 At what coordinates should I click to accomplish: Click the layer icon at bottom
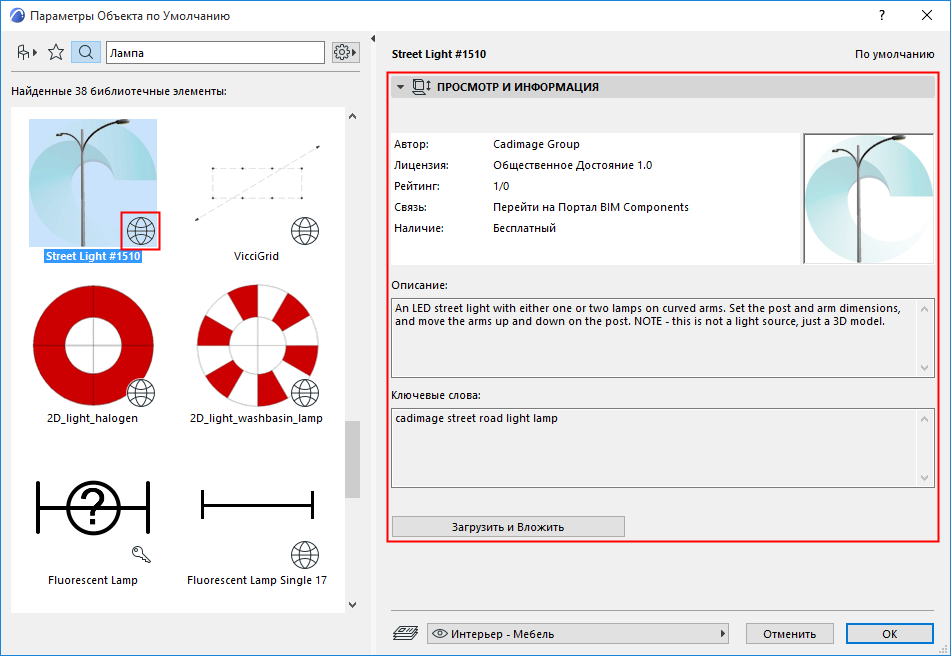tap(405, 634)
